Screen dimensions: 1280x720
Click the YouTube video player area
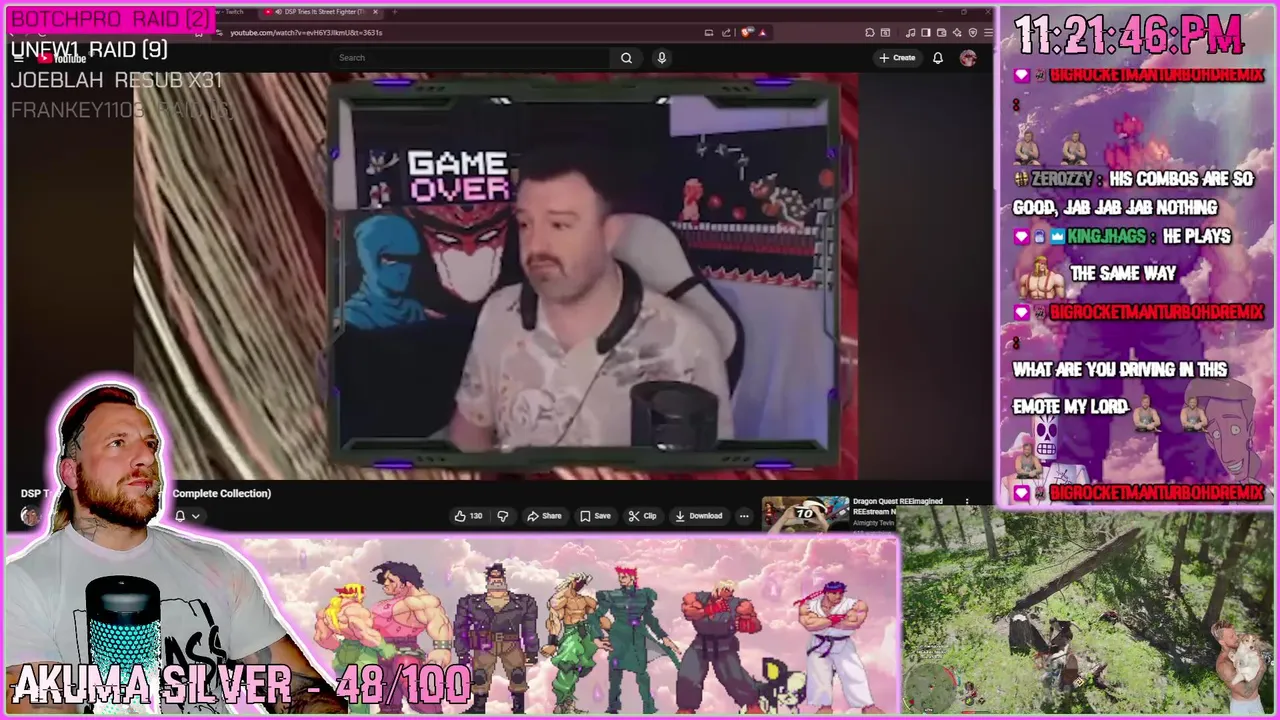[495, 276]
